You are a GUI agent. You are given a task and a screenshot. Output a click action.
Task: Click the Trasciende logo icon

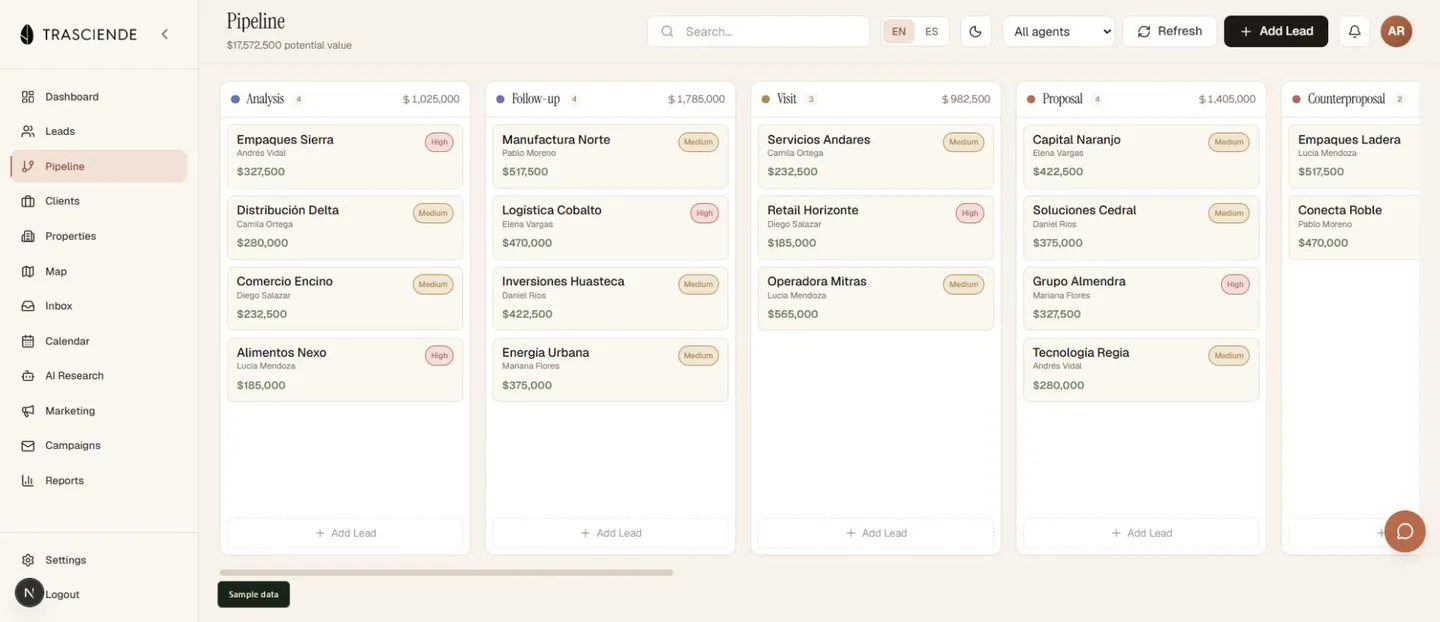point(27,34)
